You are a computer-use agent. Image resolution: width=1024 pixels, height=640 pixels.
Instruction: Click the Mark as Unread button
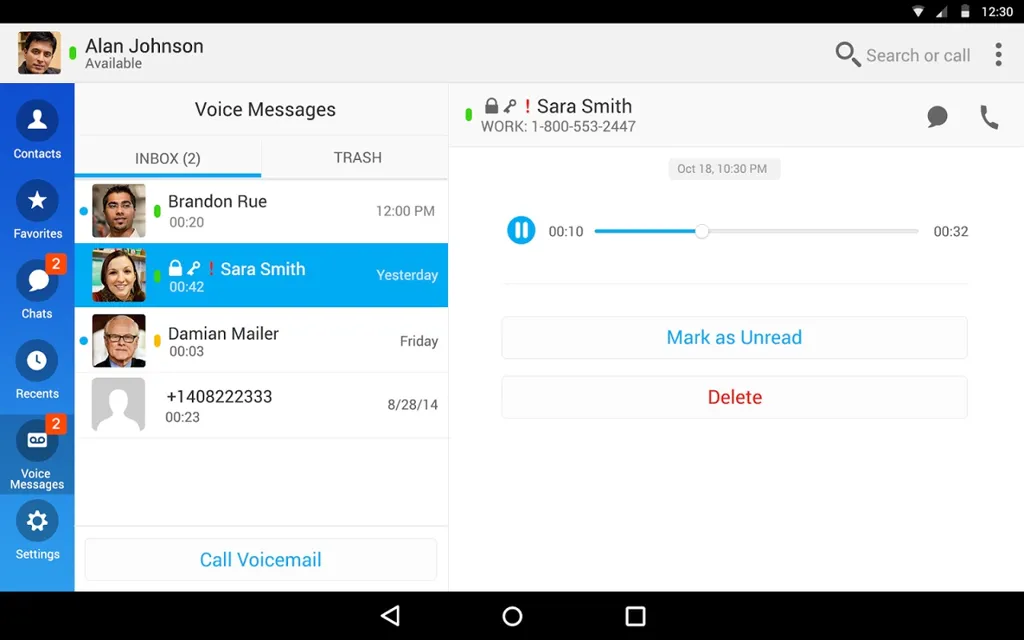point(734,338)
